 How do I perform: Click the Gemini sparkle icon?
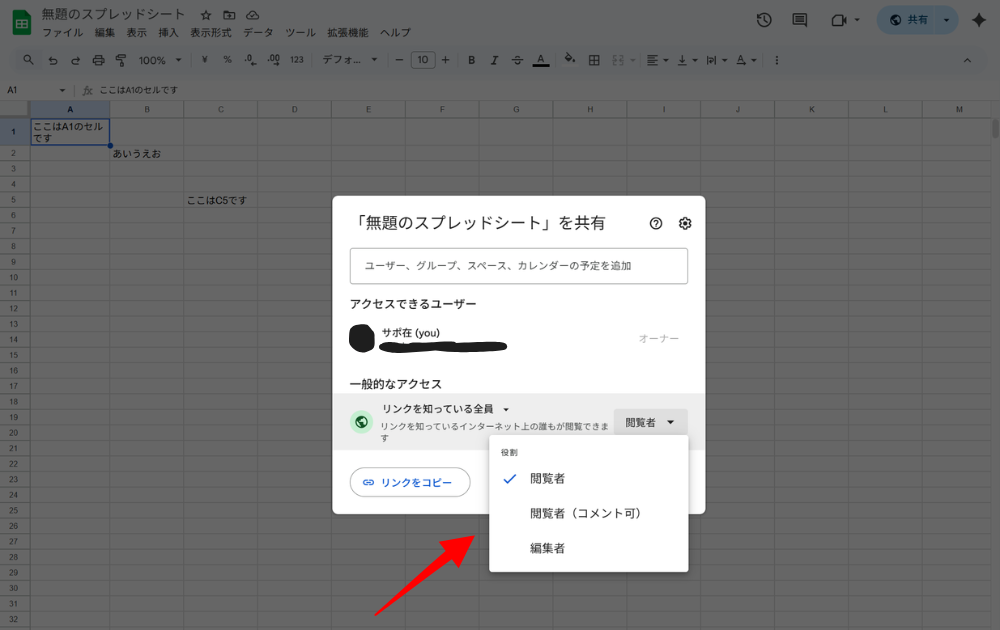point(978,20)
